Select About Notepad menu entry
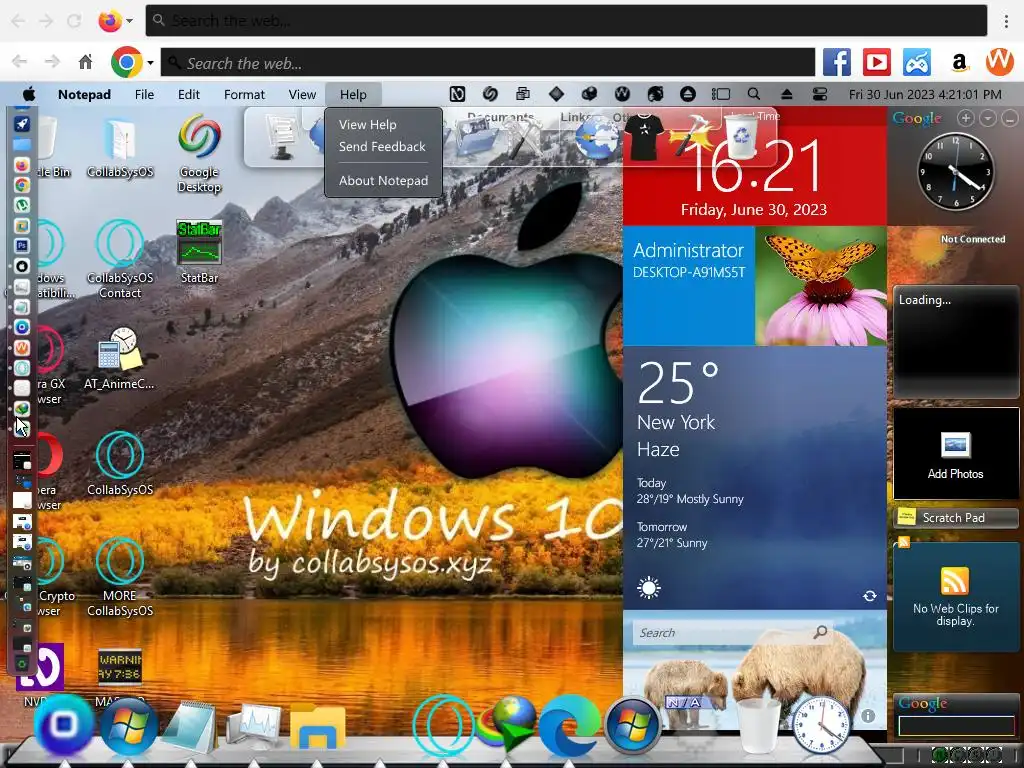 click(383, 180)
